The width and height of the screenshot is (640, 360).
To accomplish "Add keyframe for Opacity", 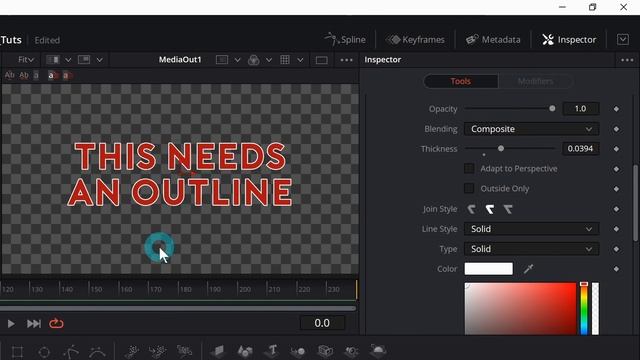I will [616, 109].
